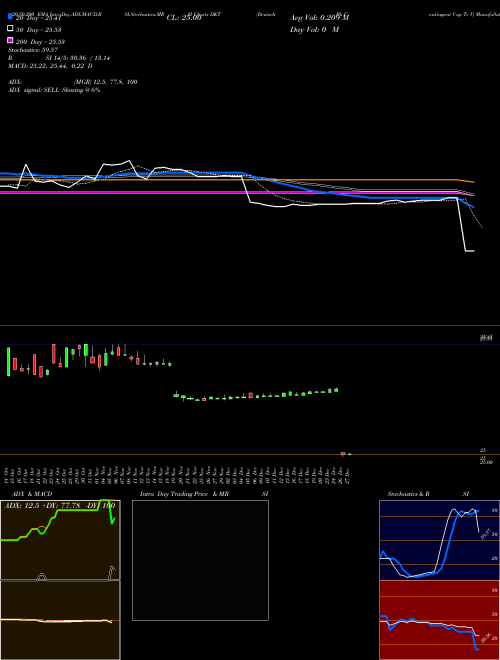The width and height of the screenshot is (500, 660).
Task: Click the 'Stochastics & R' panel title
Action: [x=408, y=494]
